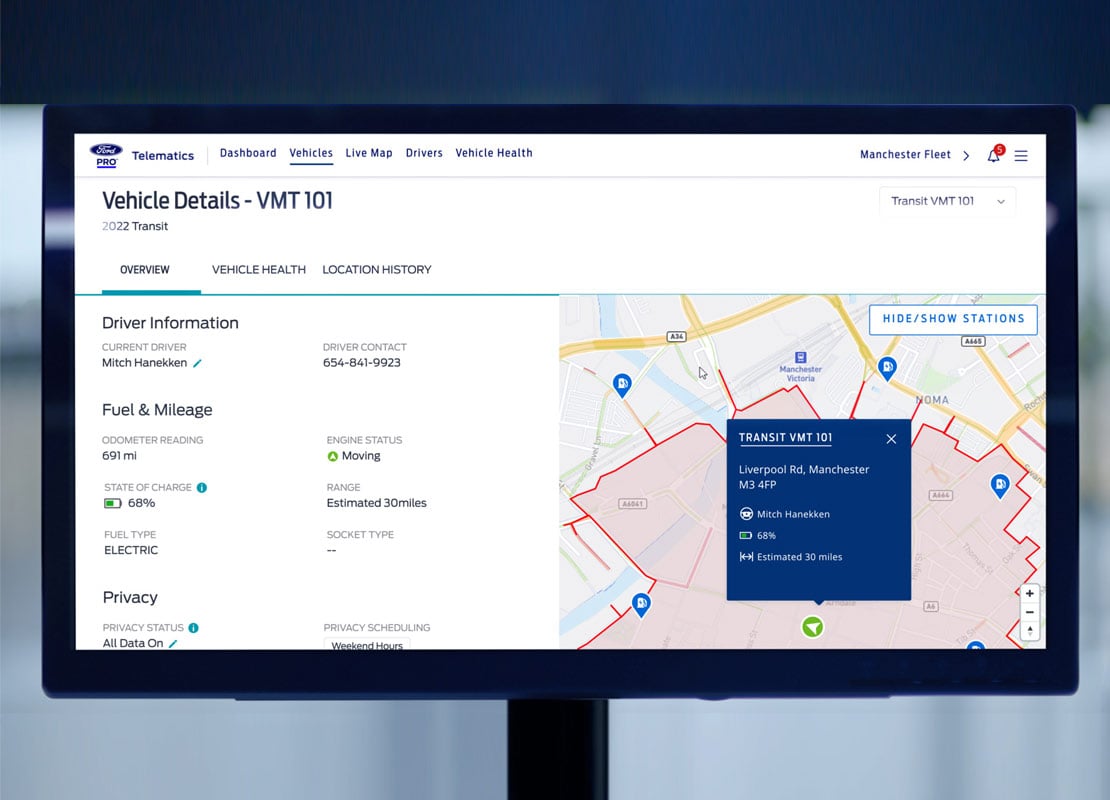1110x800 pixels.
Task: Click the range icon in map popup
Action: click(746, 557)
